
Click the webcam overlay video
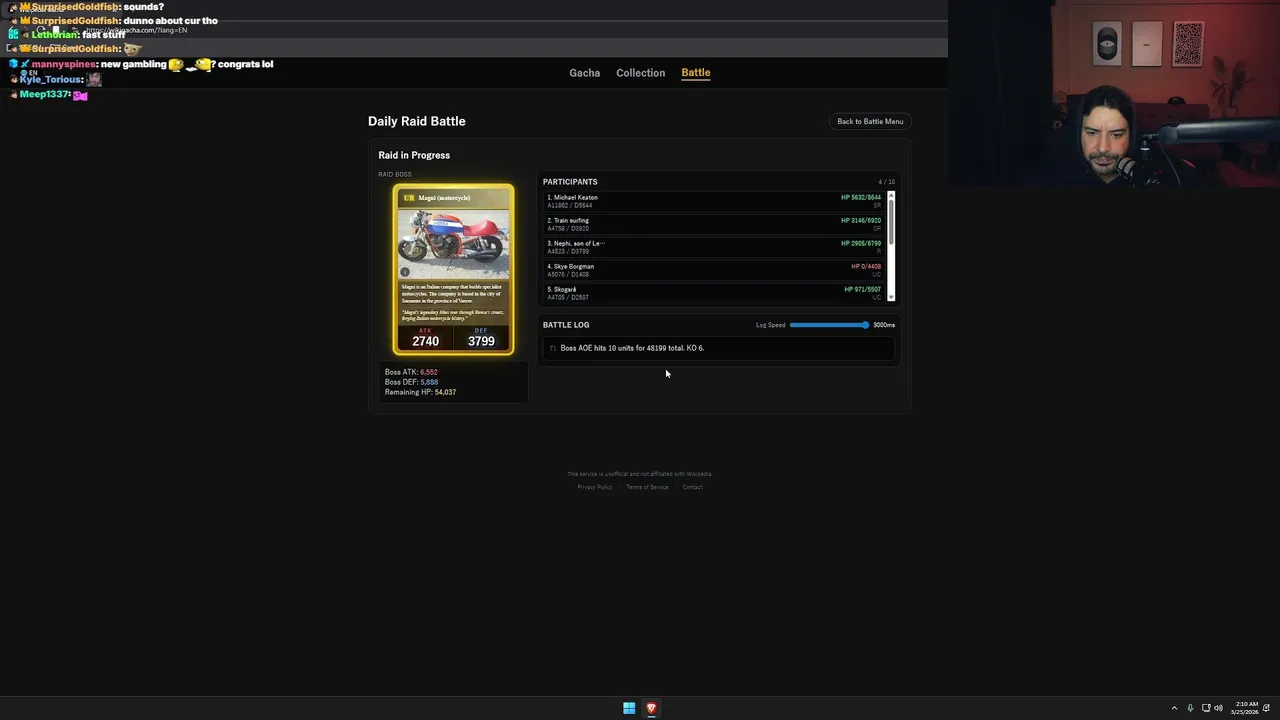pos(1114,94)
